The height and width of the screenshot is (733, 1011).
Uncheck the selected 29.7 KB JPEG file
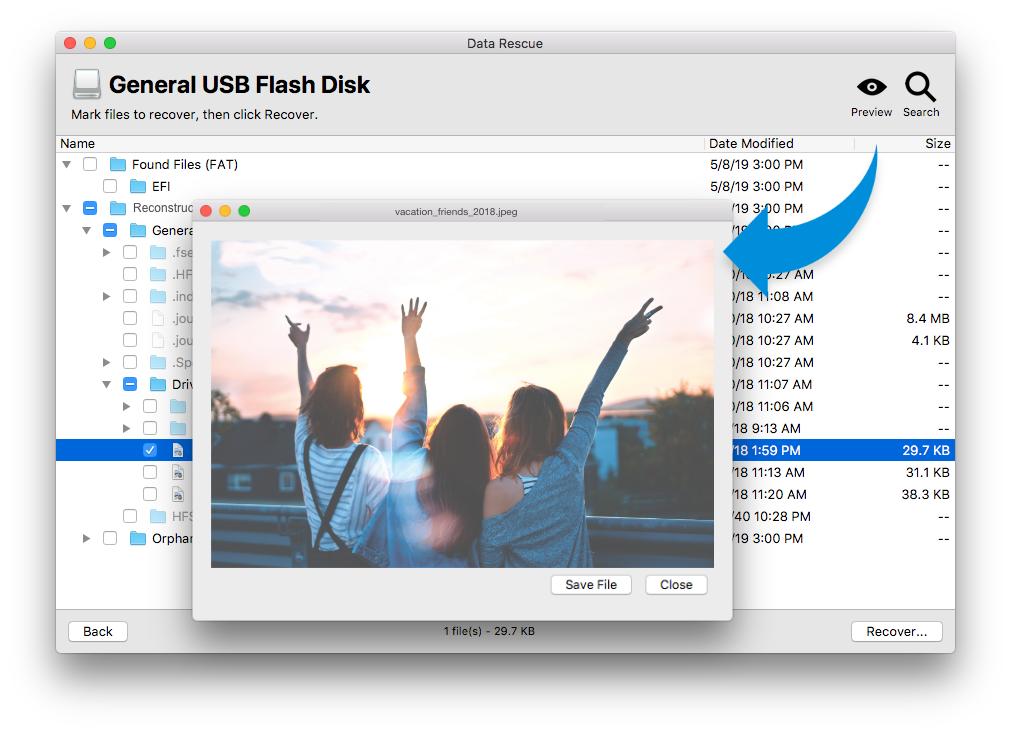click(149, 450)
